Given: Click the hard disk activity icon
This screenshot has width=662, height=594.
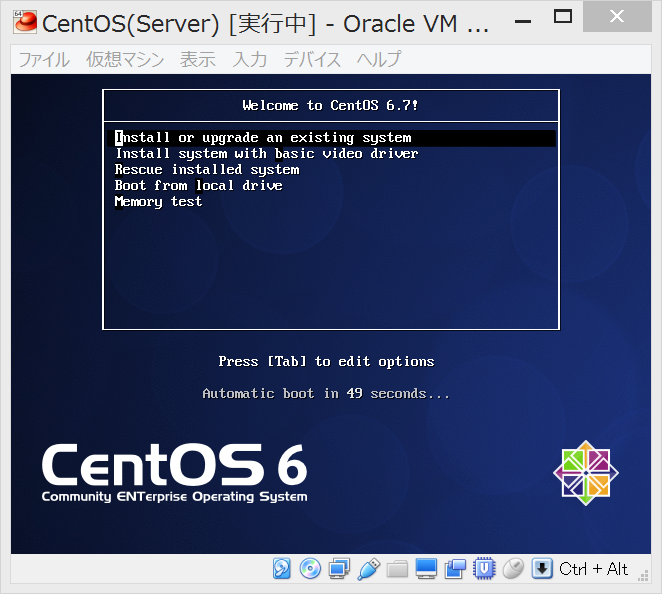Looking at the screenshot, I should coord(282,569).
